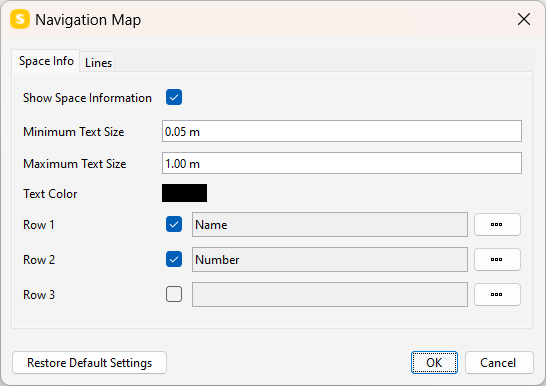Close the Navigation Map dialog

tap(524, 19)
